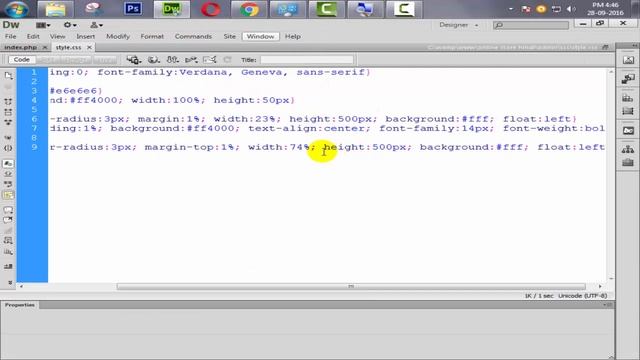Click the volume speaker tray icon
The width and height of the screenshot is (640, 360).
pos(571,9)
